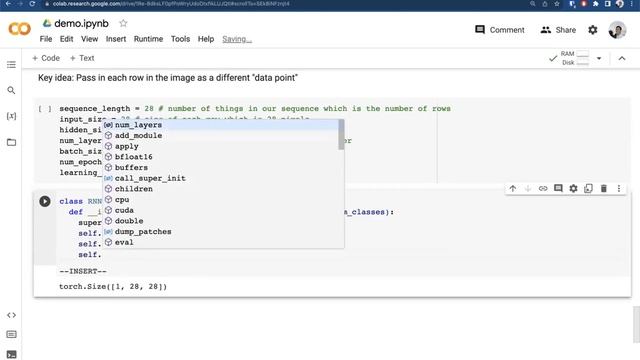Viewport: 640px width, 360px height.
Task: Select buffers autocomplete suggestion
Action: (x=220, y=167)
